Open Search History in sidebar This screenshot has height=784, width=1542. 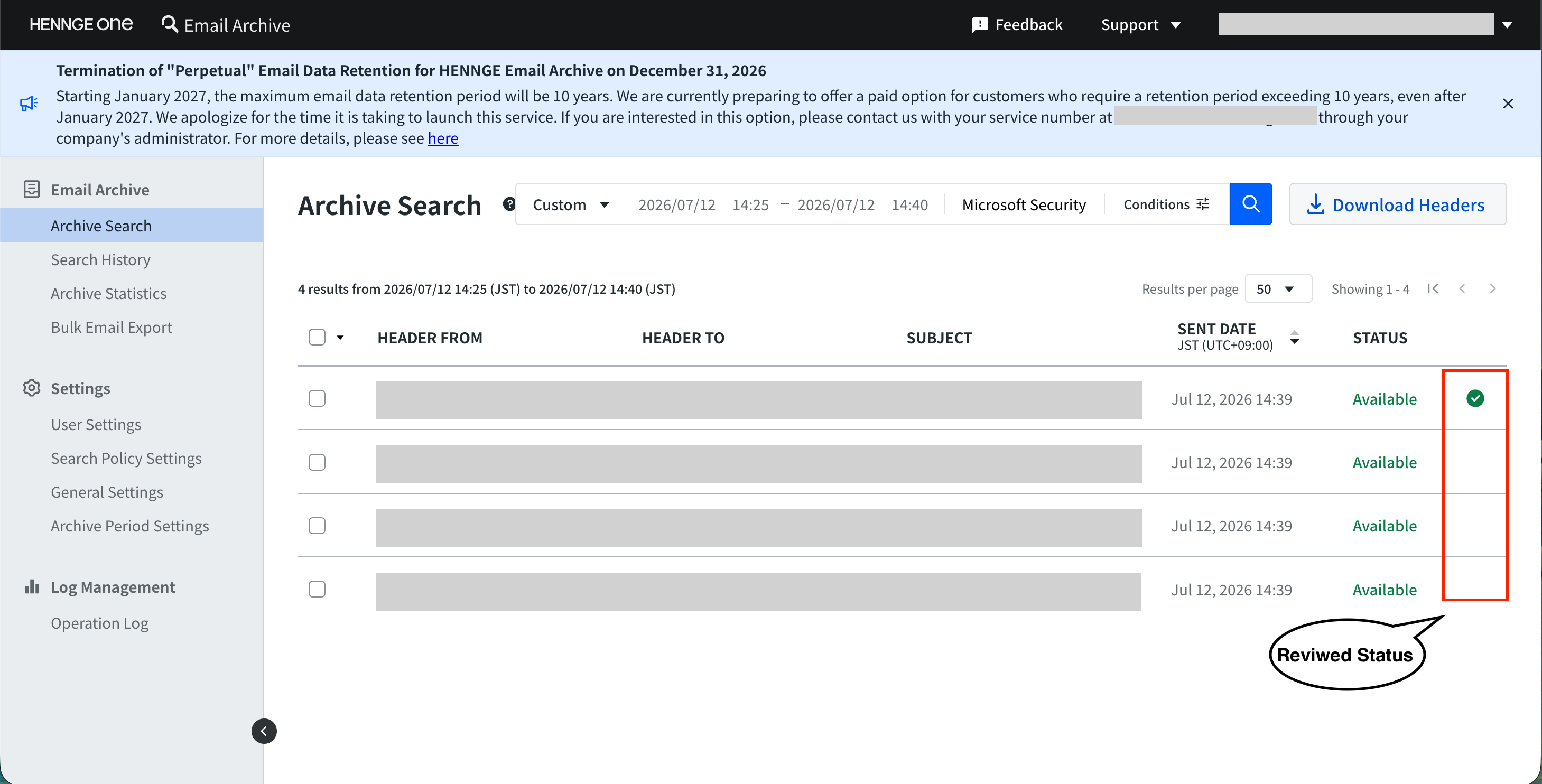tap(100, 260)
